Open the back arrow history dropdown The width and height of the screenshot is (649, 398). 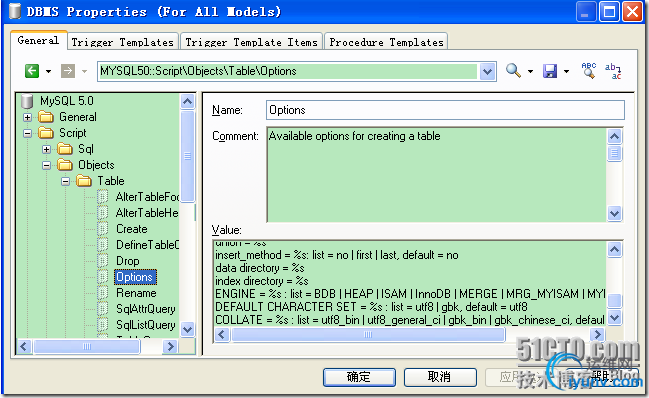48,71
